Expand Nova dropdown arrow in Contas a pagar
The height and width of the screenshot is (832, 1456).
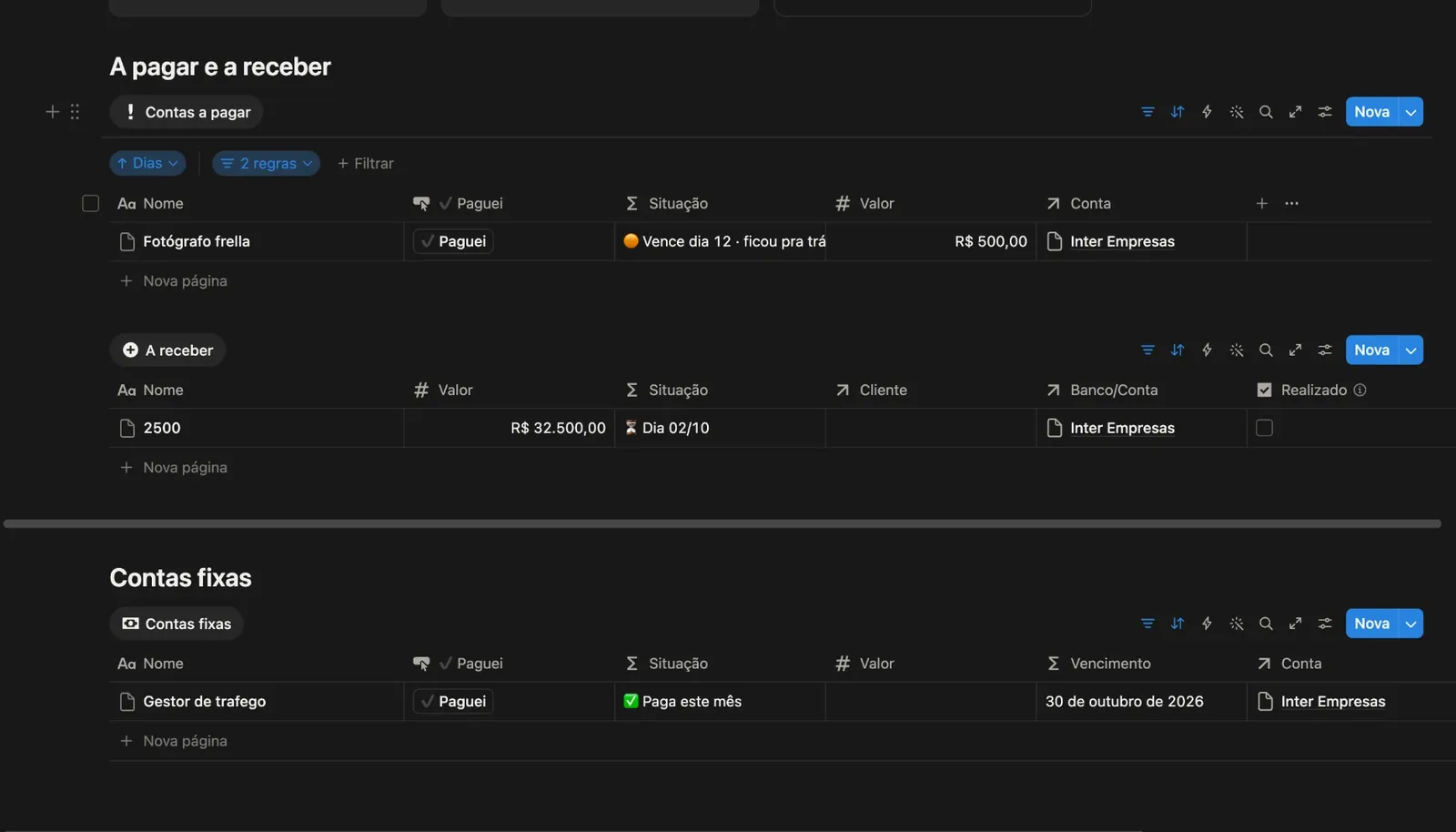pyautogui.click(x=1411, y=112)
